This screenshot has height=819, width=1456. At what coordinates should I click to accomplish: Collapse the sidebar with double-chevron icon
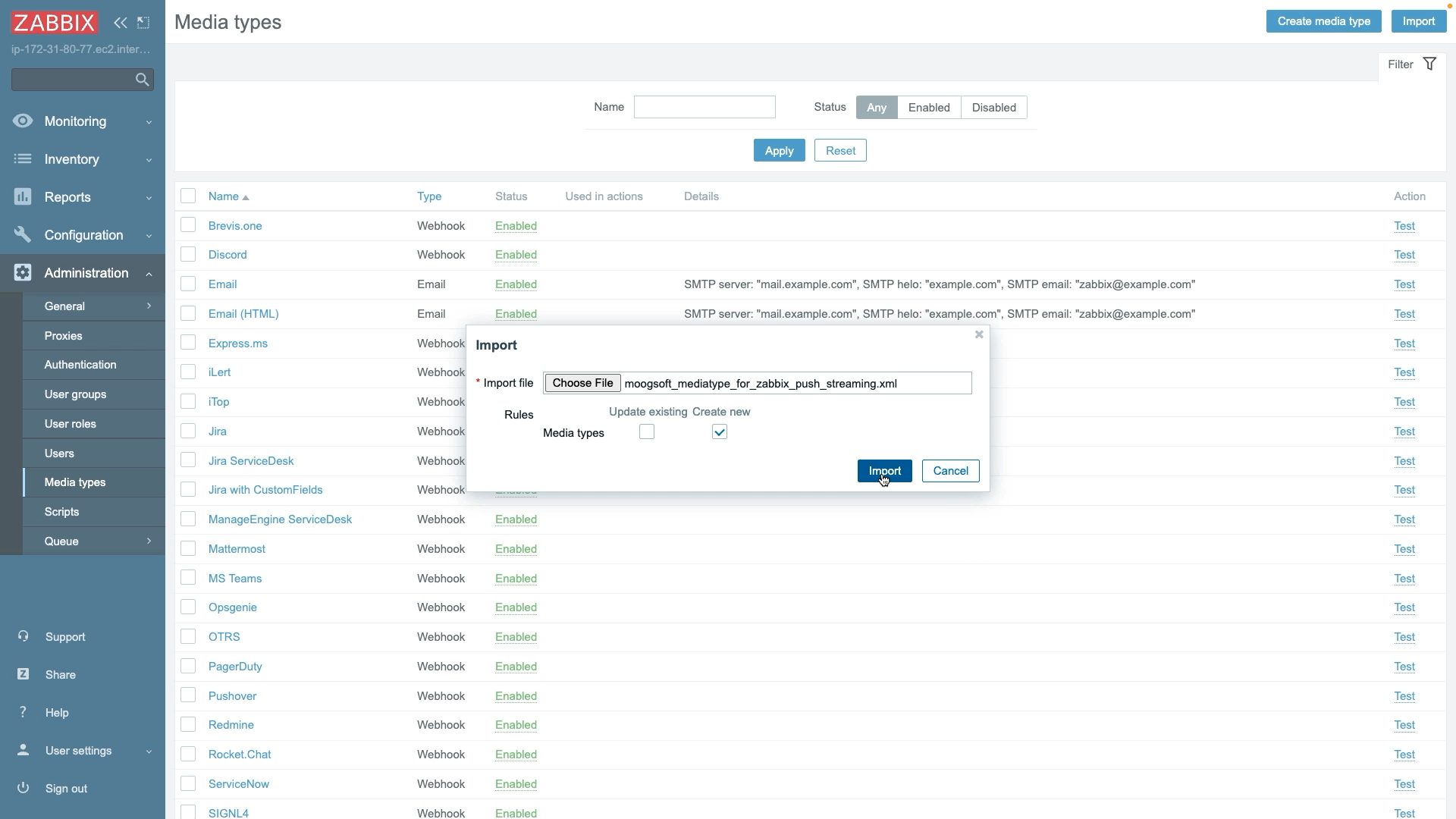coord(120,23)
